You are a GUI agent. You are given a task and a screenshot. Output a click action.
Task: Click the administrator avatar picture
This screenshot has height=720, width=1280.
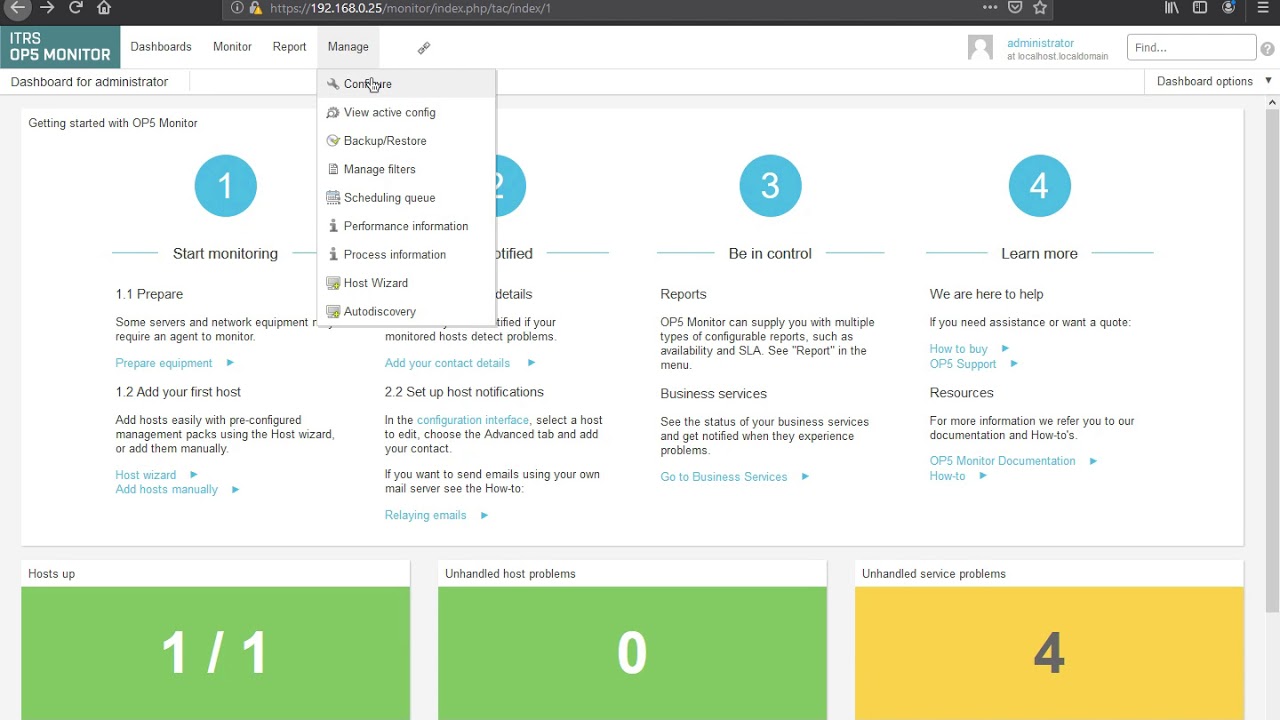point(981,48)
